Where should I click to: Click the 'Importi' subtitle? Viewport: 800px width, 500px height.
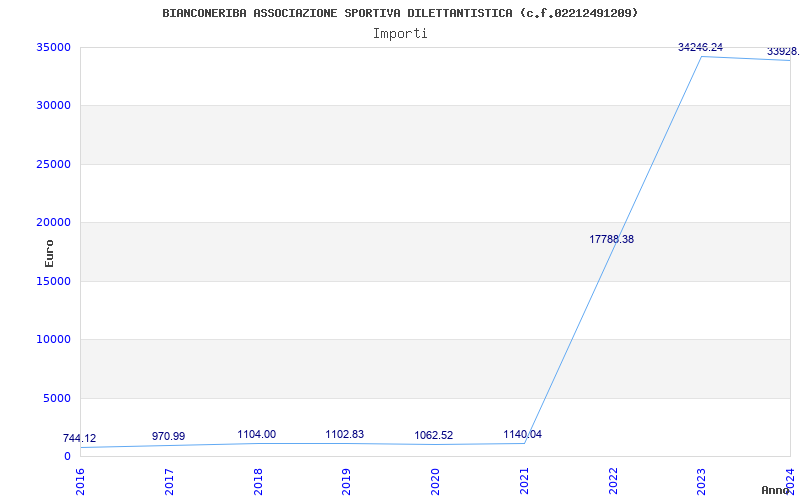click(x=400, y=34)
